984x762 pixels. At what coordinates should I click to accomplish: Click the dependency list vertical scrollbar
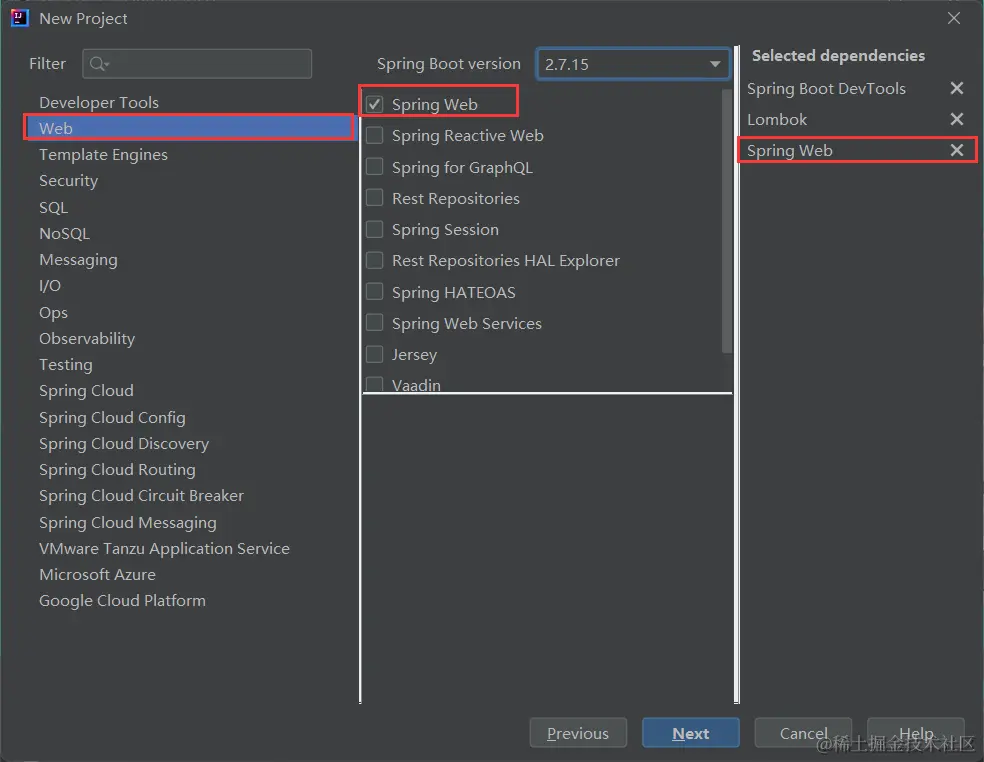coord(727,220)
